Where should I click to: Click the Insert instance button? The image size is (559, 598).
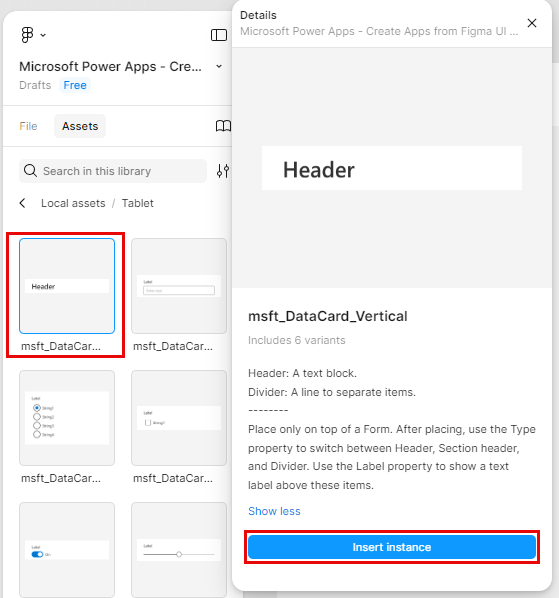pos(392,547)
